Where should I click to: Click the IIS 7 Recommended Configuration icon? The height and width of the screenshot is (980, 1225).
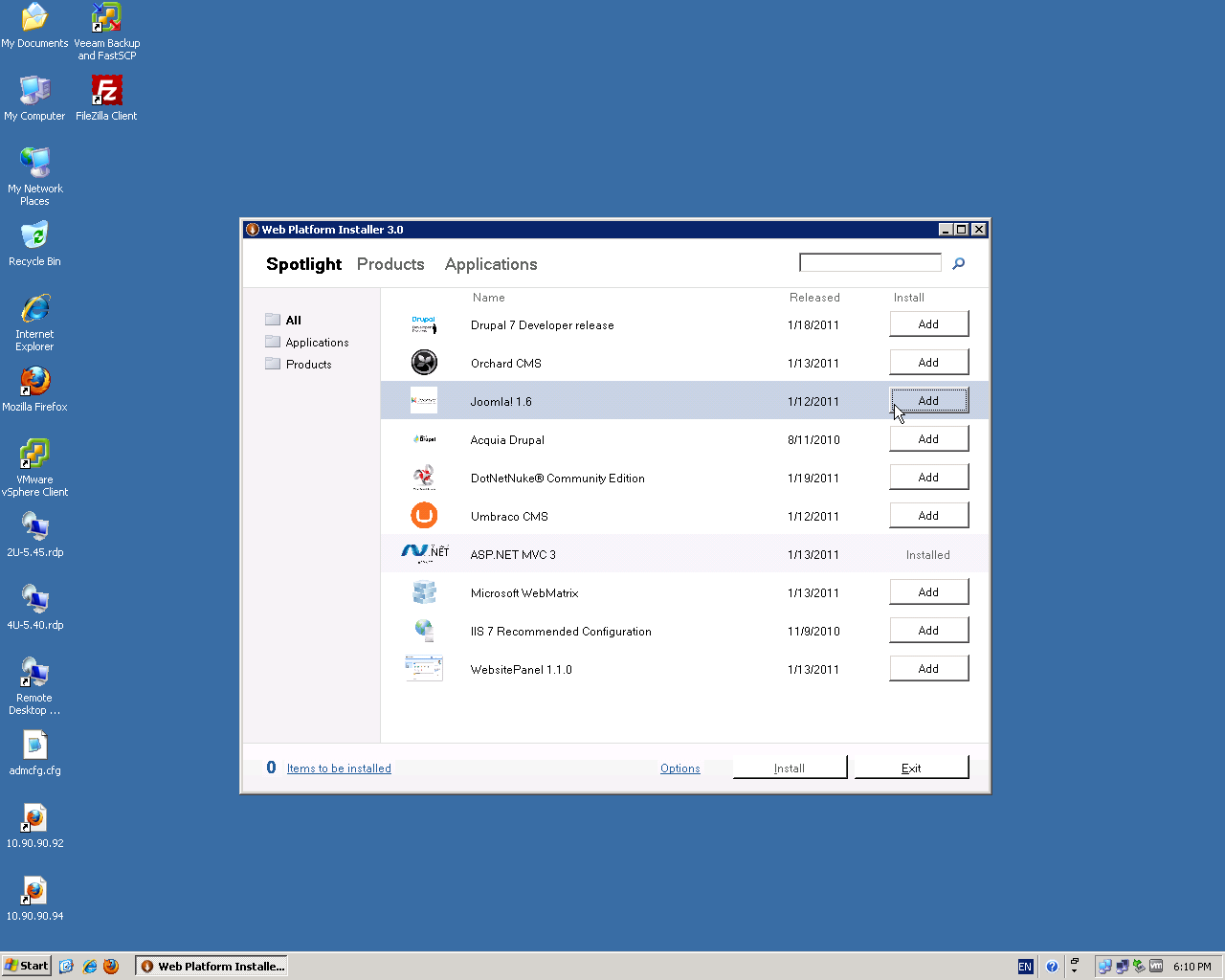[424, 630]
